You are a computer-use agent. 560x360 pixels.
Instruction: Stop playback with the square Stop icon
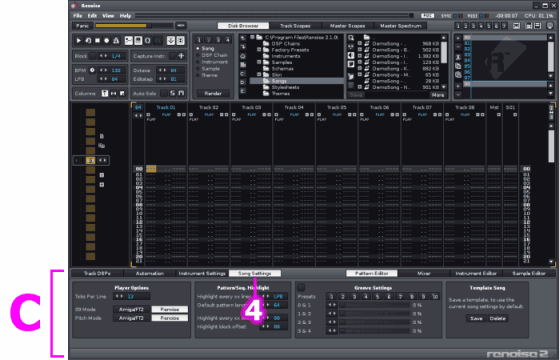pos(97,41)
